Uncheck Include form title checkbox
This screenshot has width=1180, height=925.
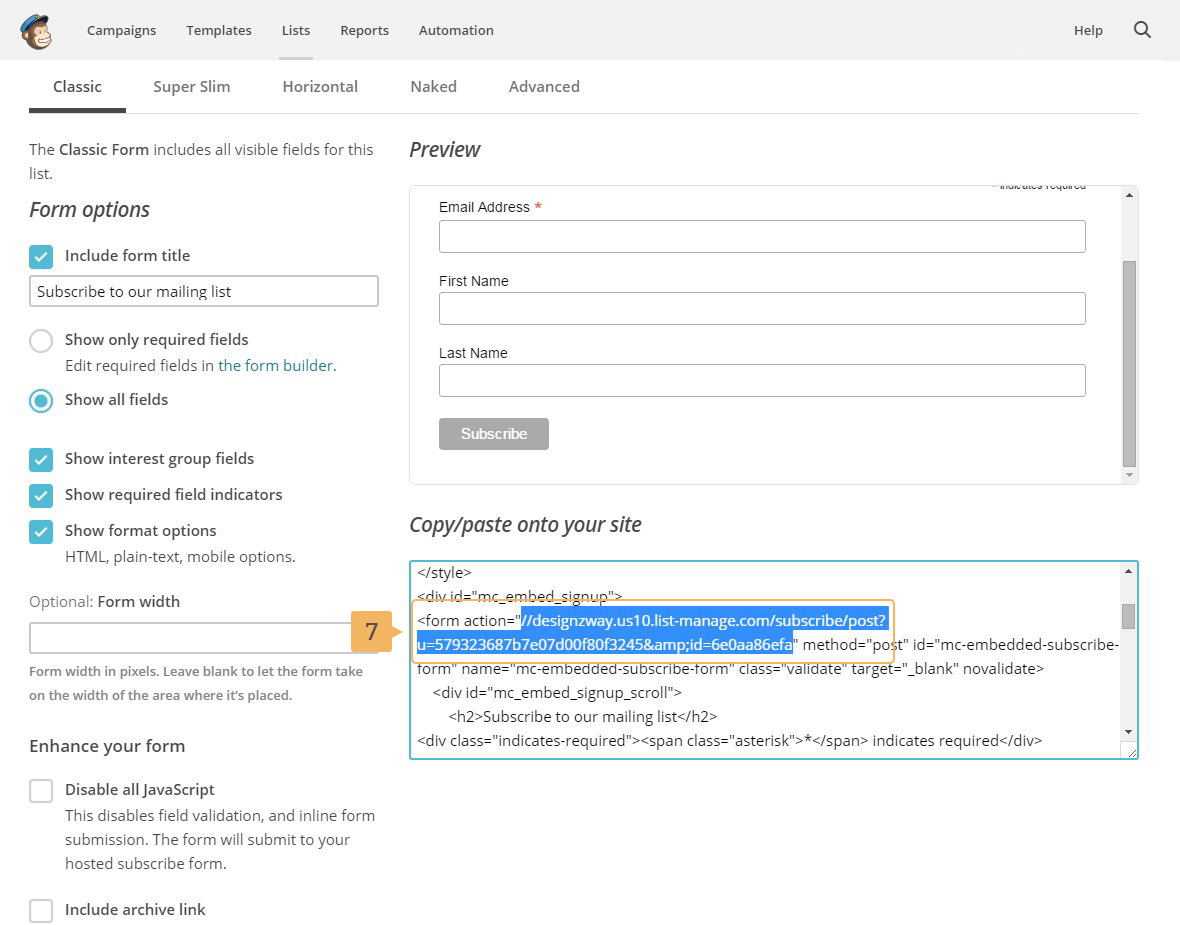coord(41,256)
